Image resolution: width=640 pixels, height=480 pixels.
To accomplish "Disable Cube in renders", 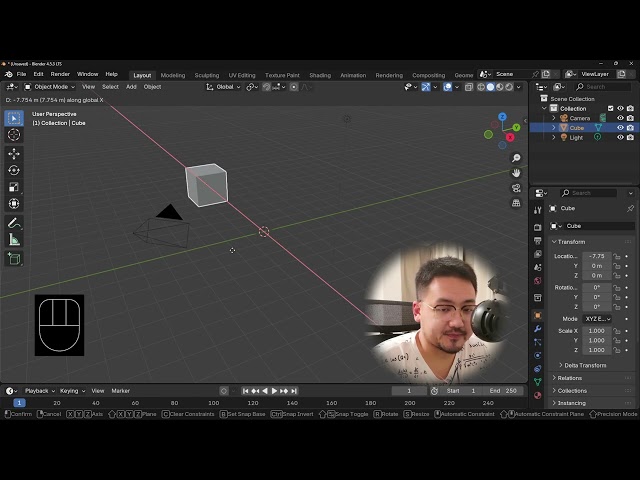I will 630,128.
